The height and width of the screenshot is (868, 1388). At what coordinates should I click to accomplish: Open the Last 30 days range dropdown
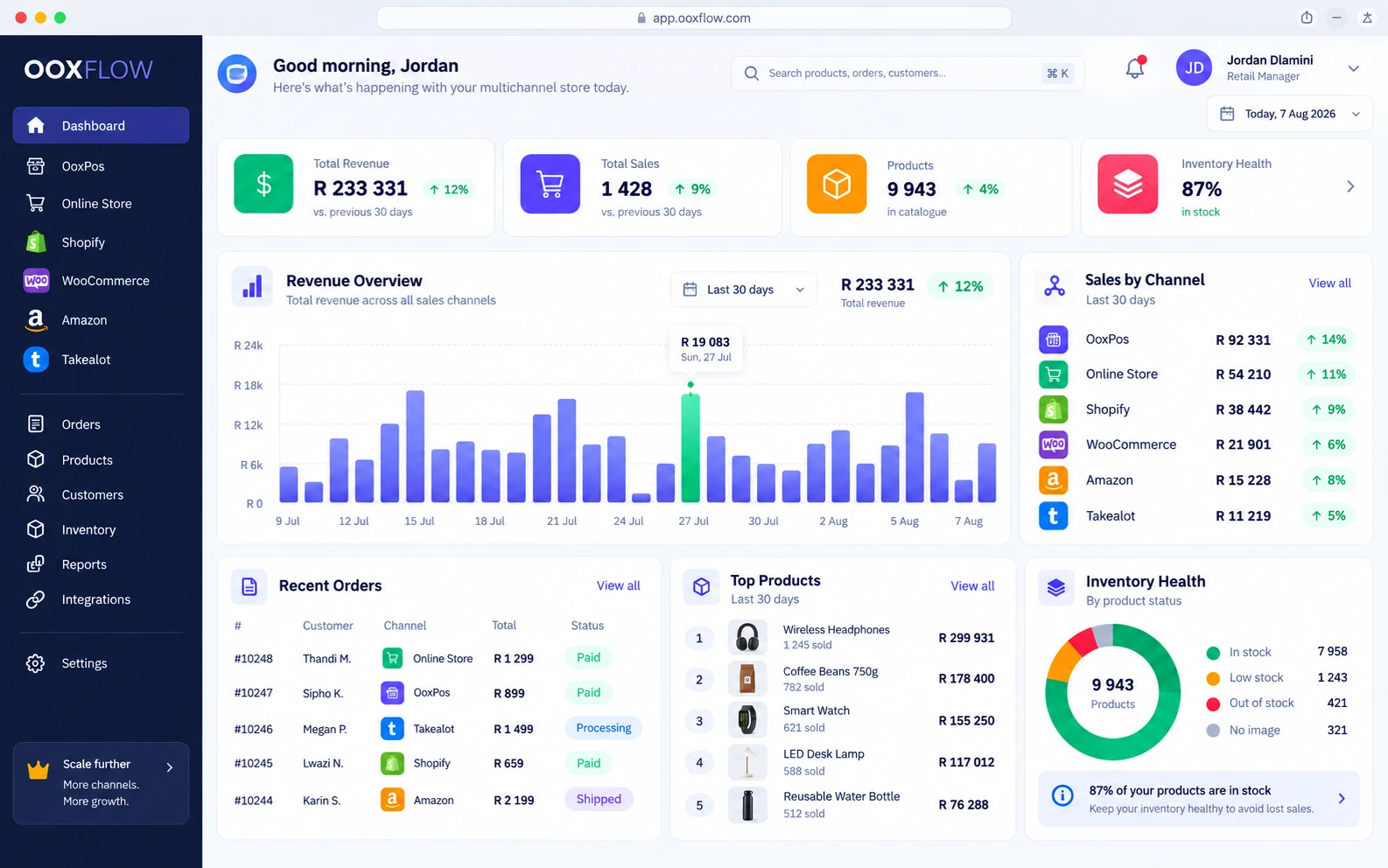coord(744,290)
